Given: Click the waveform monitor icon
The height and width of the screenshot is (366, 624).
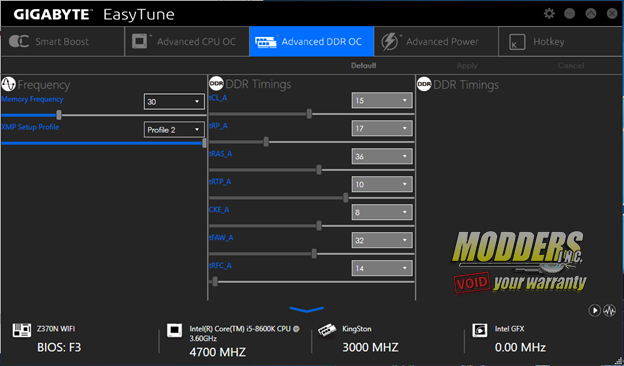Looking at the screenshot, I should pyautogui.click(x=609, y=310).
